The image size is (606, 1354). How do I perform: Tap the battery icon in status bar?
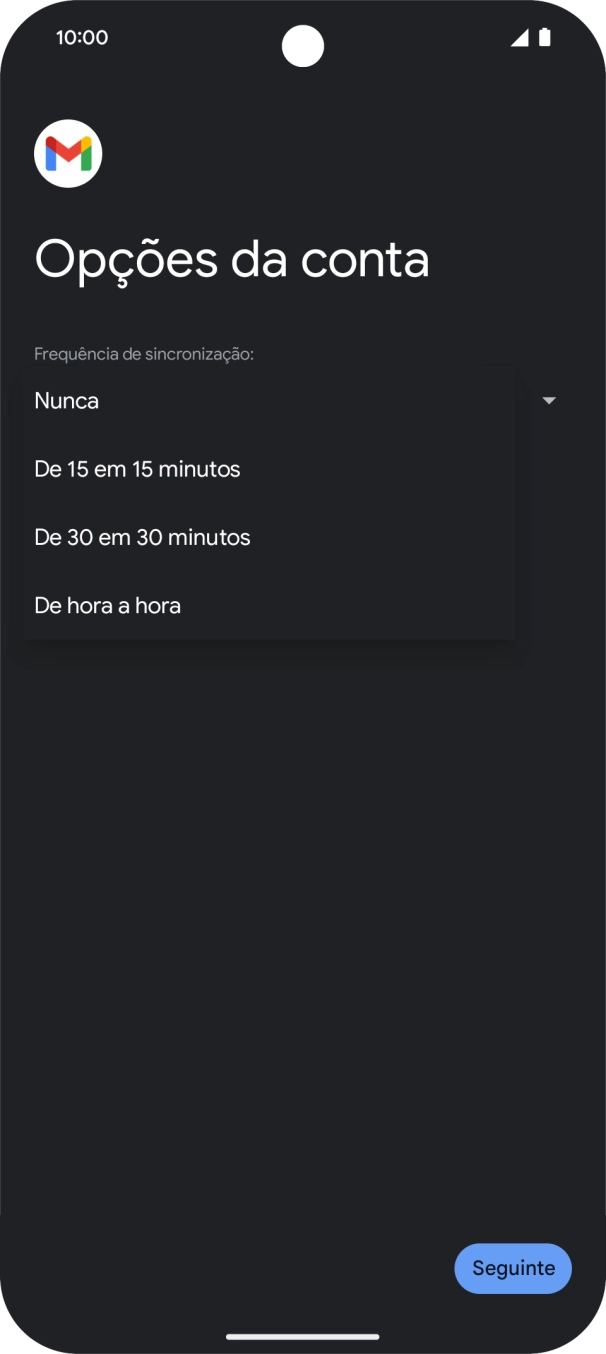tap(545, 37)
